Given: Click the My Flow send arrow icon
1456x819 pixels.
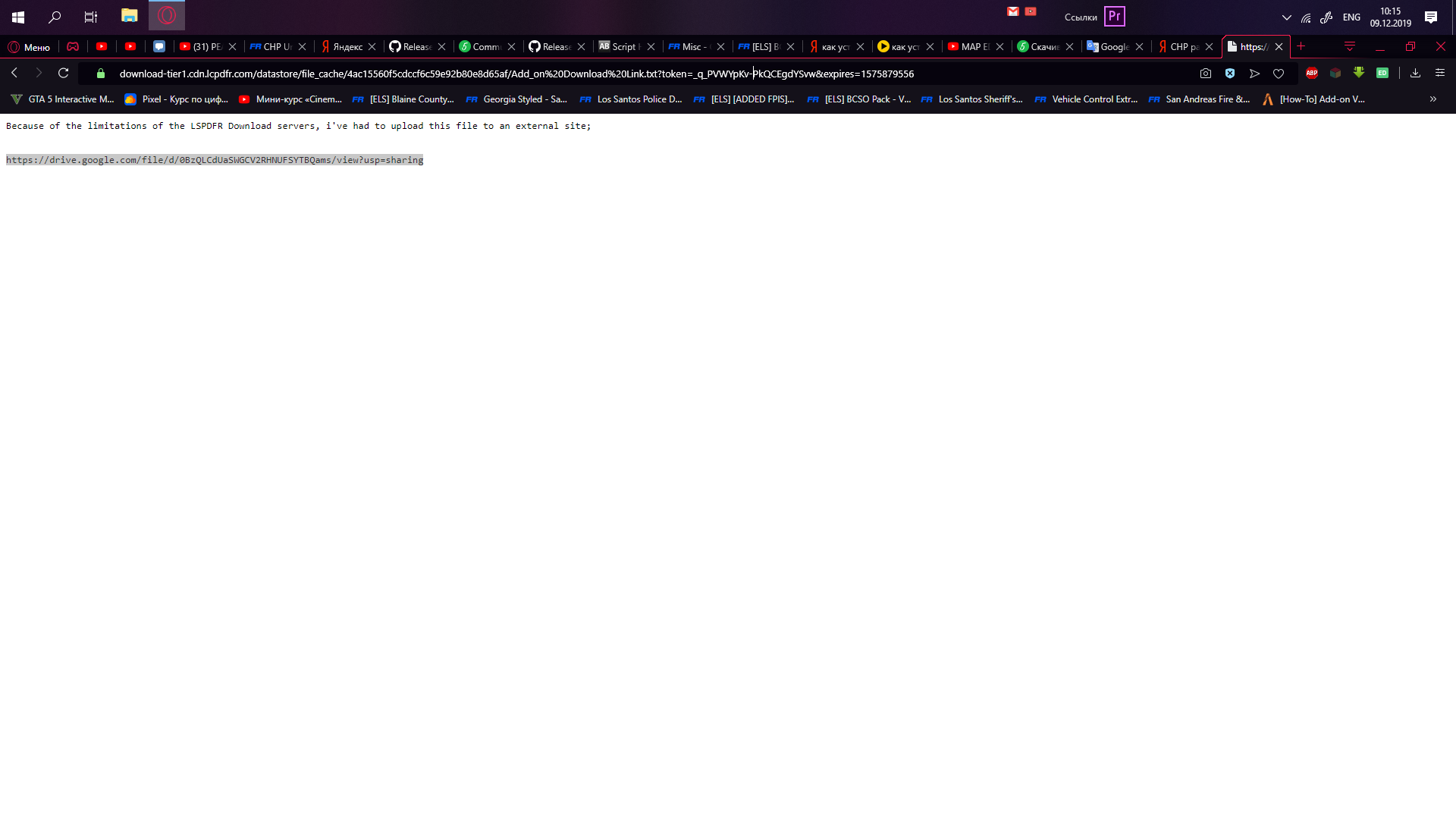Looking at the screenshot, I should (x=1254, y=74).
